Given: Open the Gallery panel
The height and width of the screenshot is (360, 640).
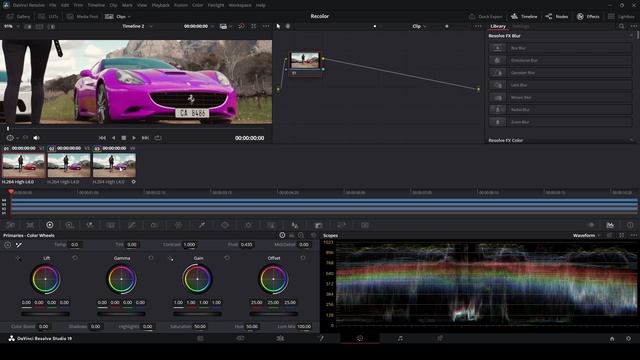Looking at the screenshot, I should [19, 17].
